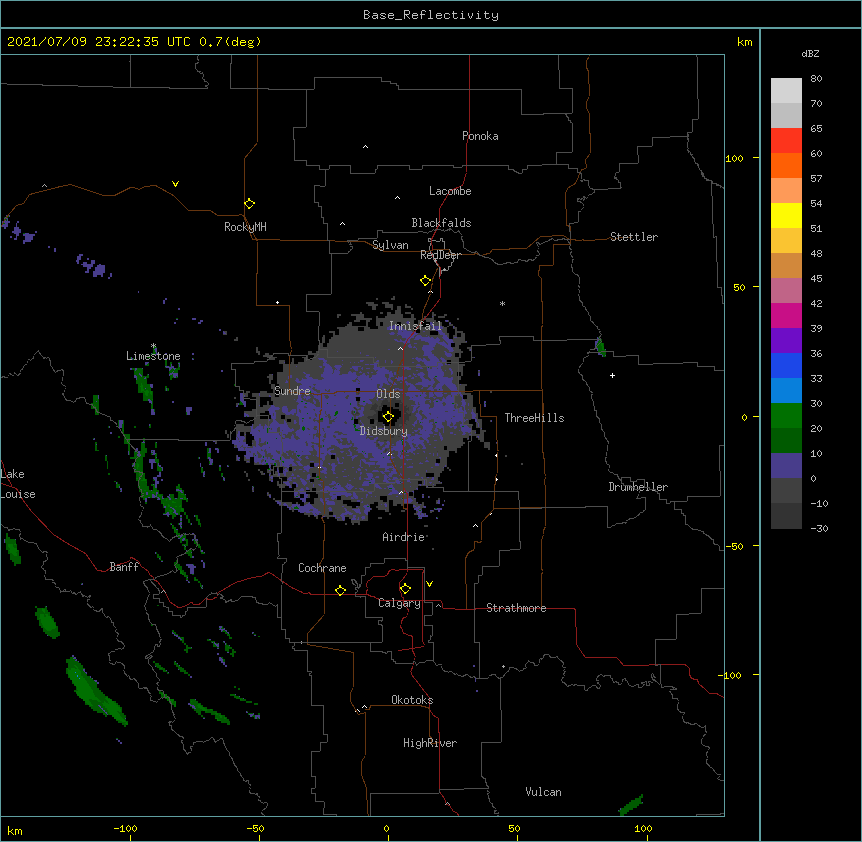Select the magenta 39-42 dBZ legend swatch

tap(786, 316)
